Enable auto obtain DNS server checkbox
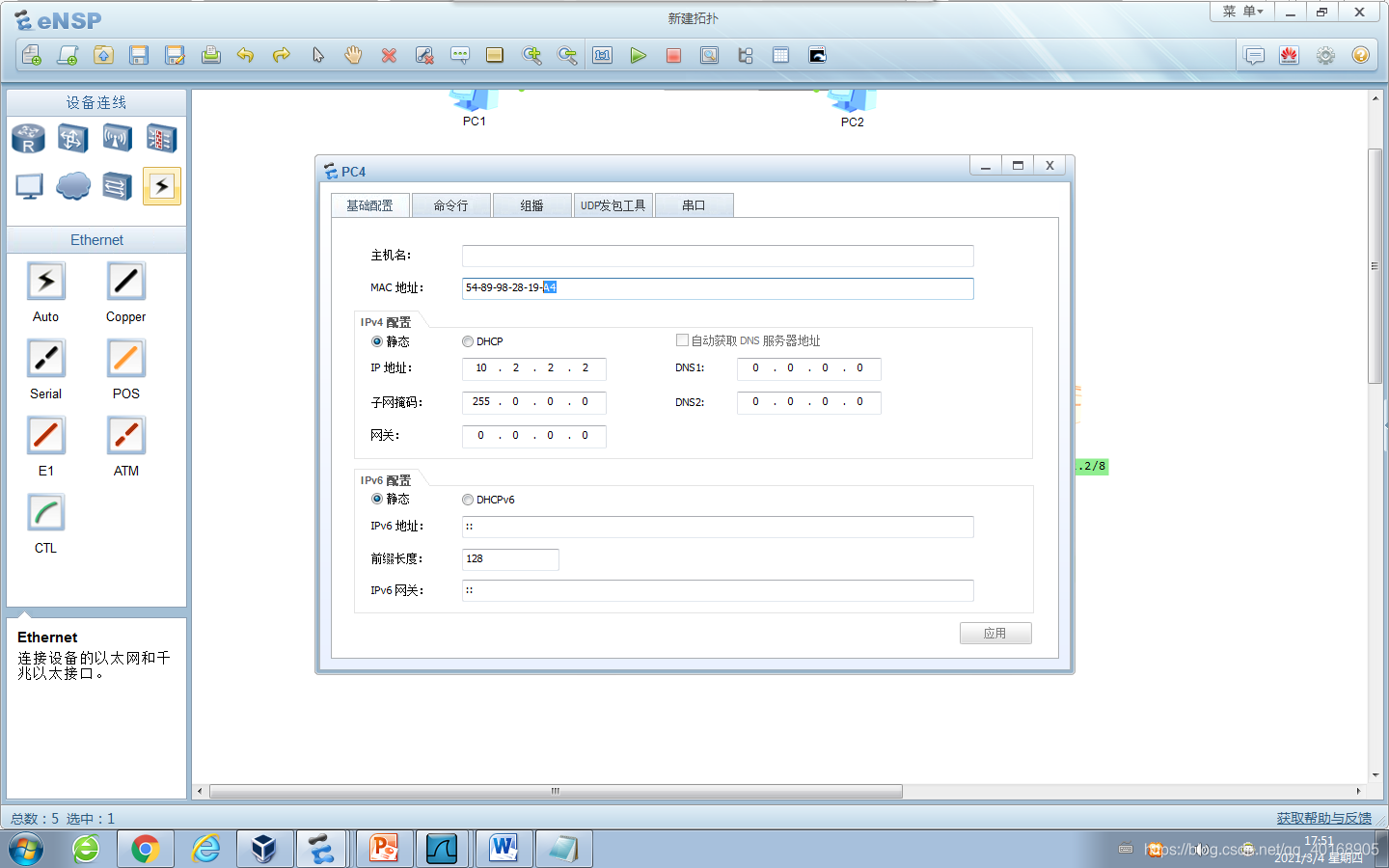This screenshot has height=868, width=1389. (682, 339)
